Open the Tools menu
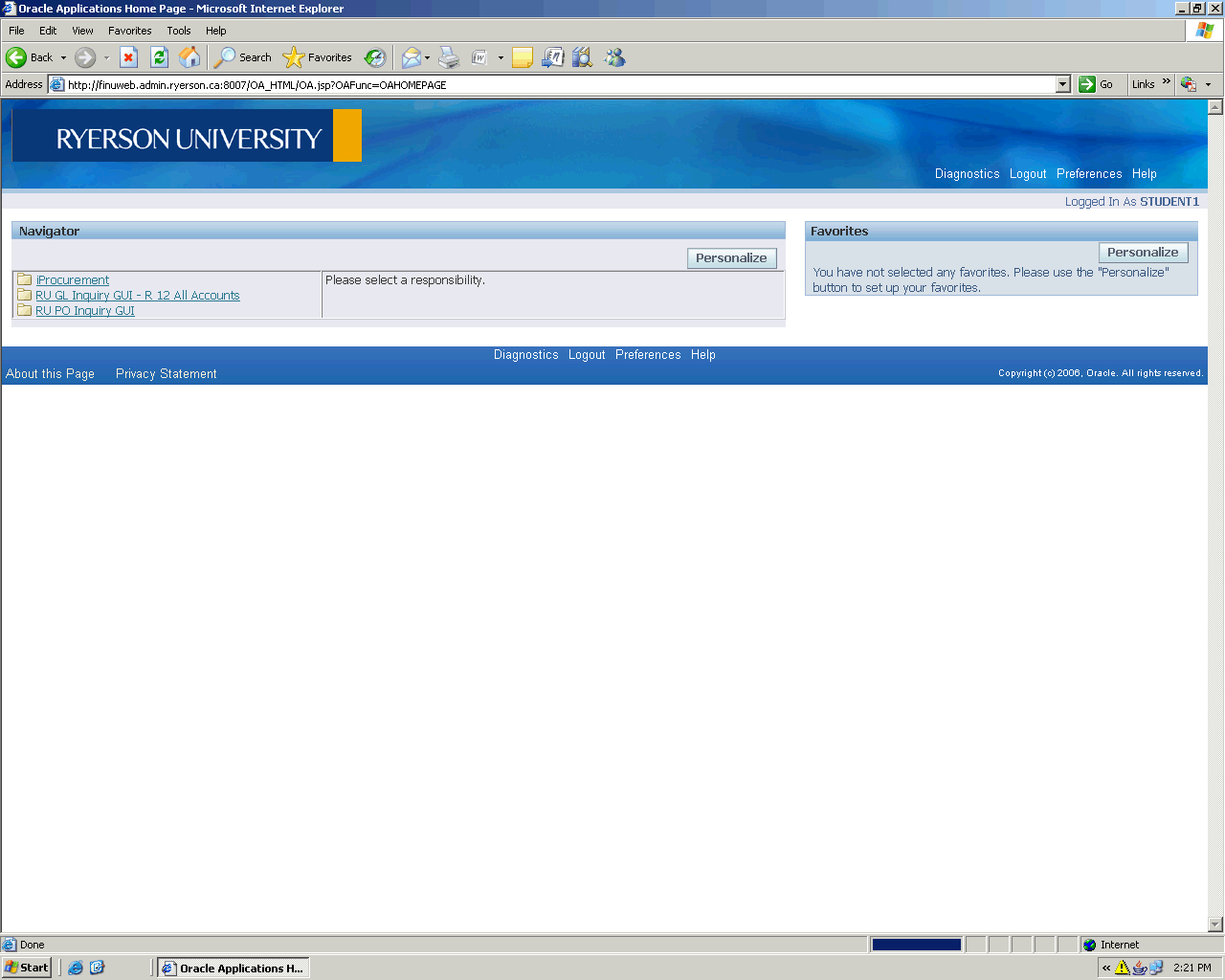The height and width of the screenshot is (980, 1225). tap(179, 31)
